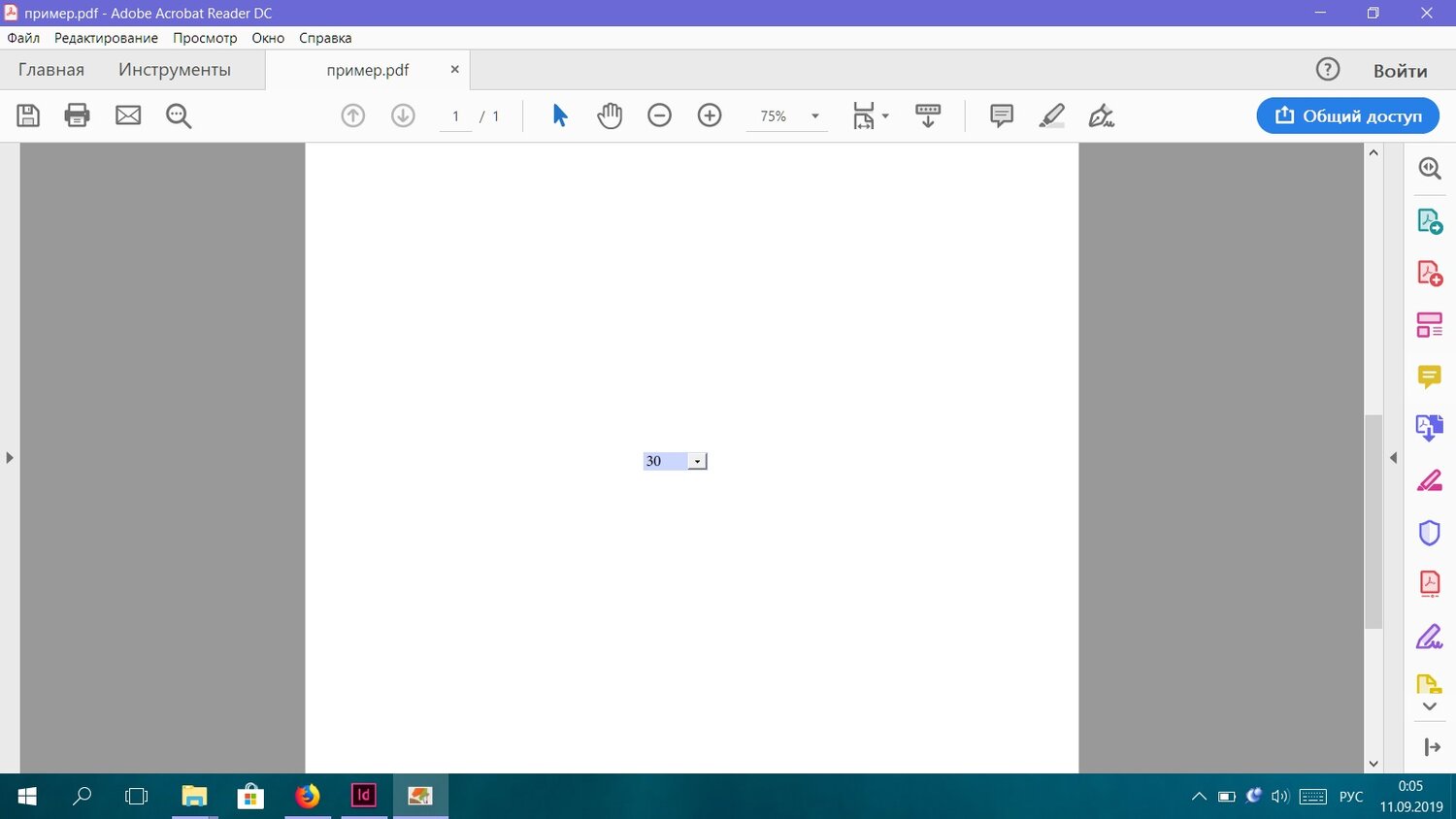Select the Highlight text tool

click(1051, 115)
